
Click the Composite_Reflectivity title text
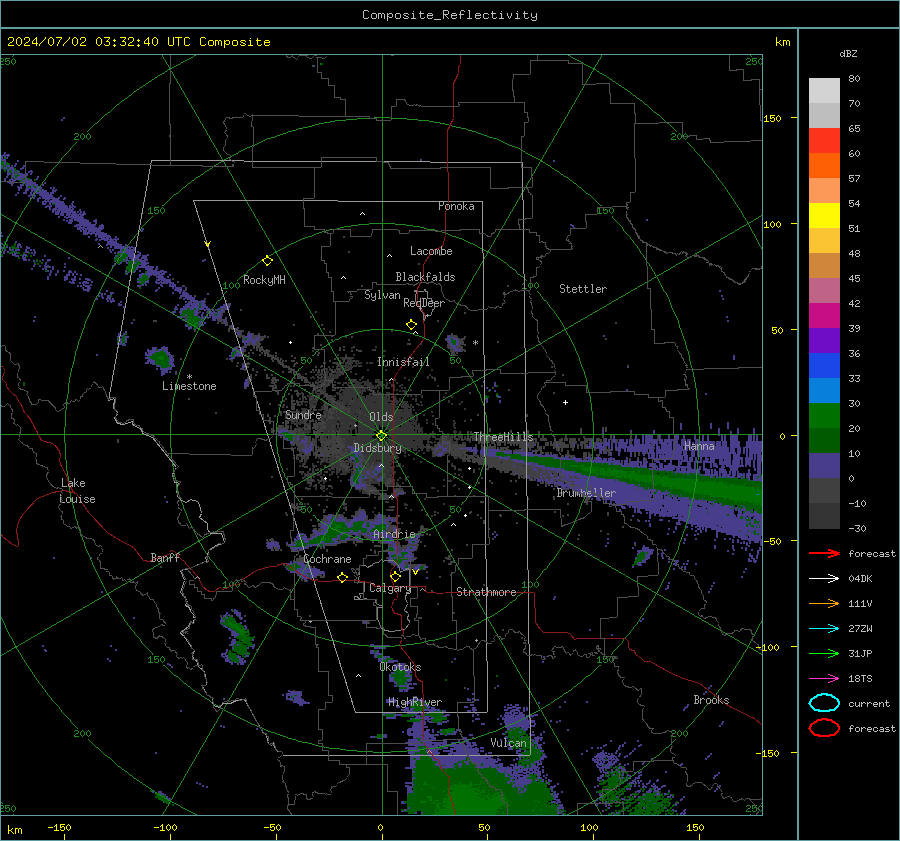coord(450,15)
